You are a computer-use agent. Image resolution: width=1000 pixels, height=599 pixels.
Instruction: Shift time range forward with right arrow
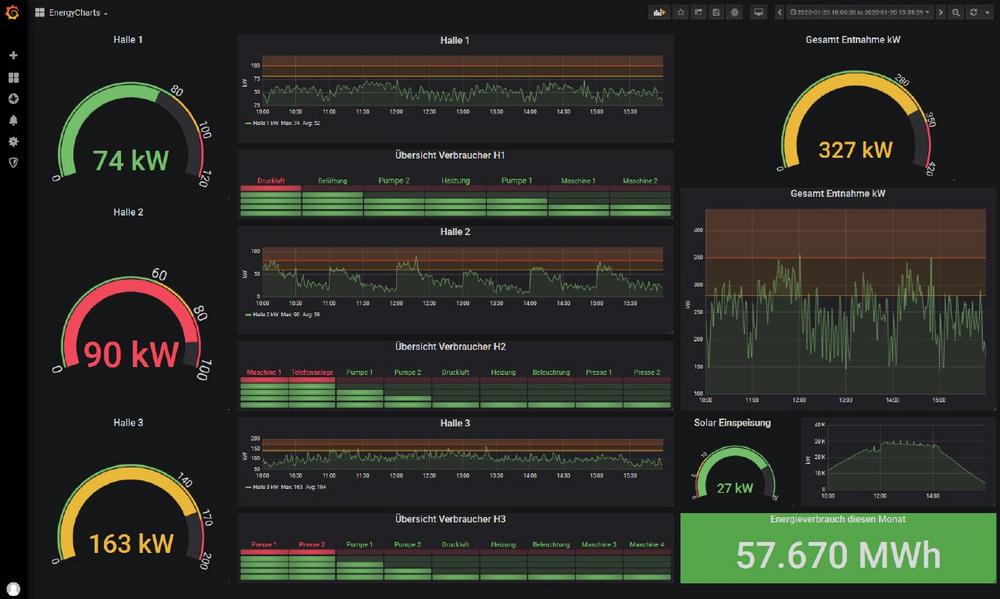click(x=941, y=12)
